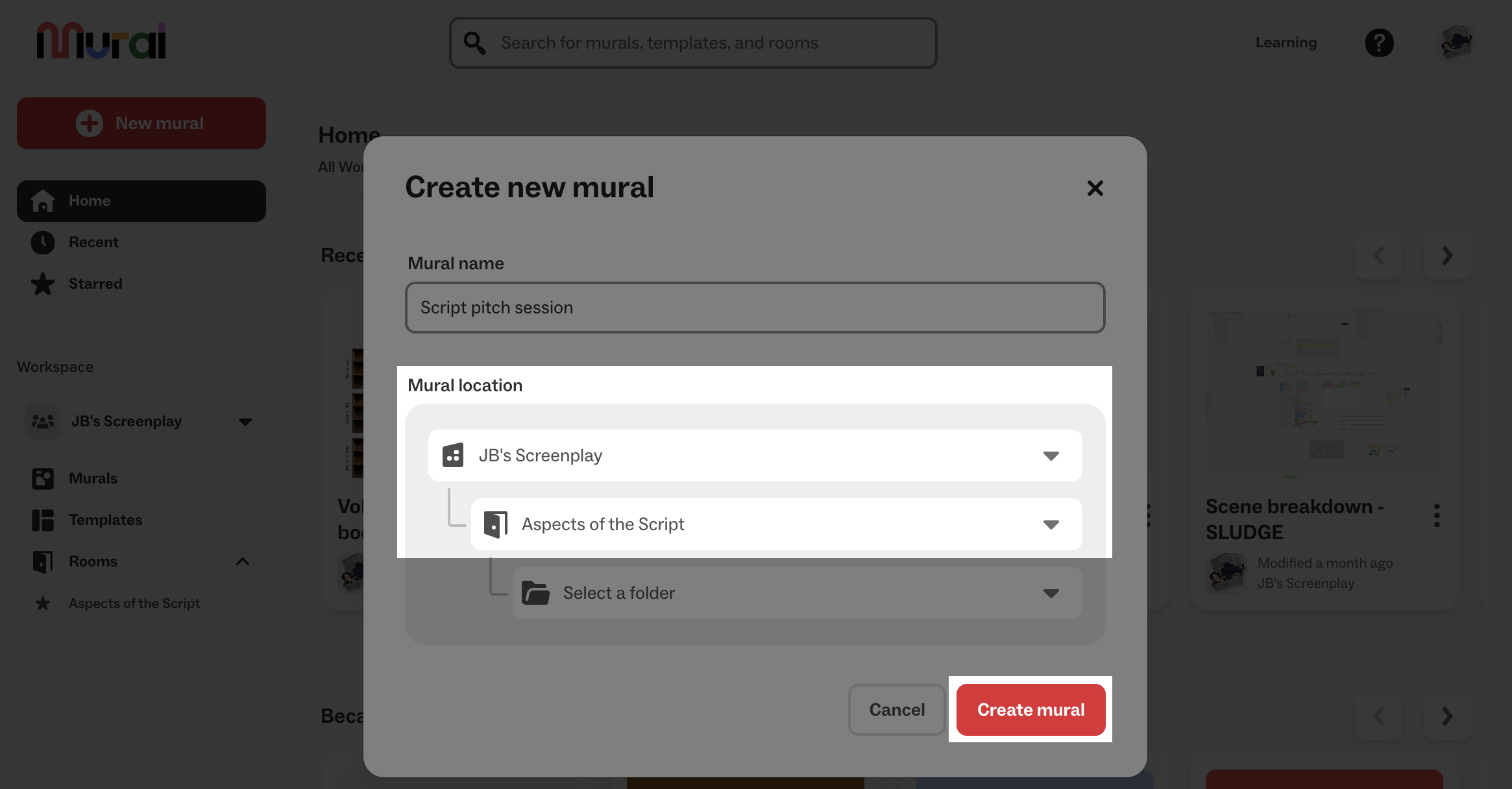Click the Create mural button
Screen dimensions: 1512x789
coord(1030,709)
